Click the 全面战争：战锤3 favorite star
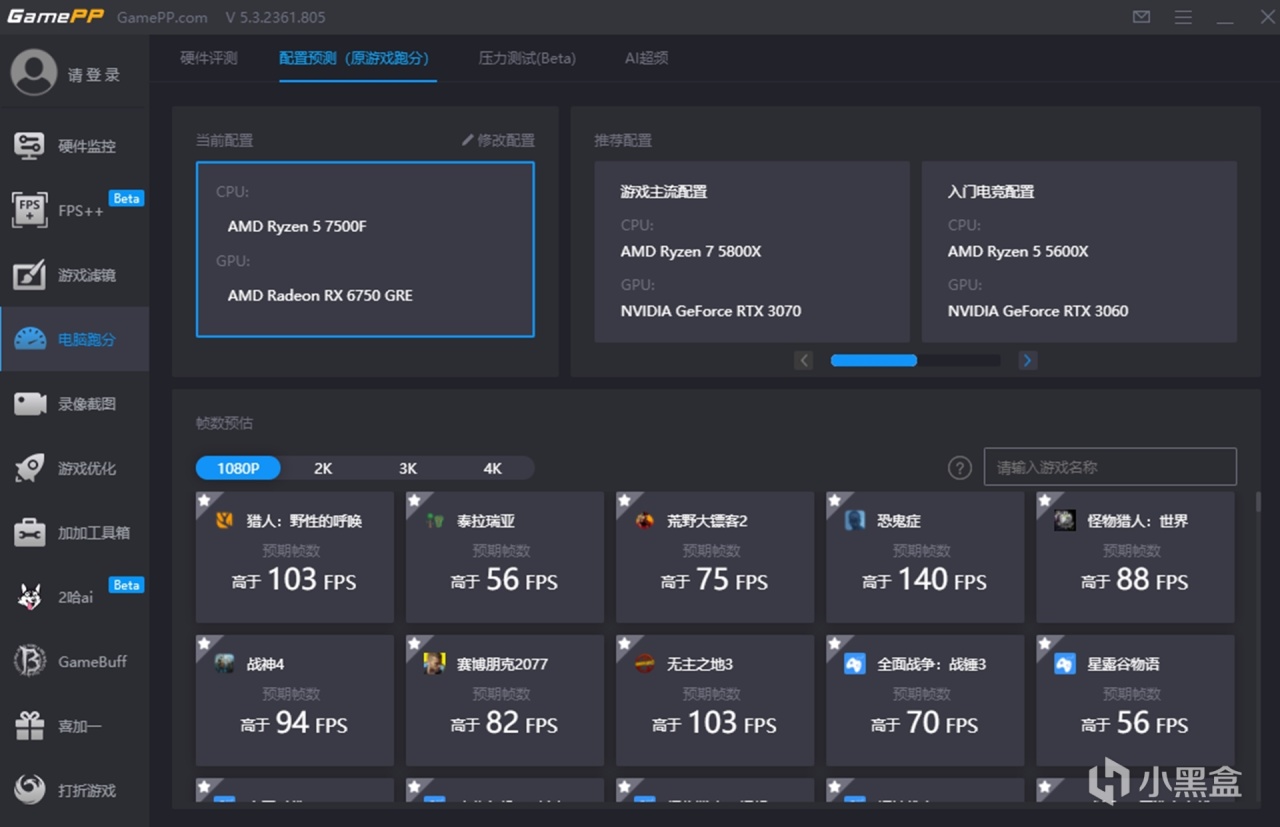Image resolution: width=1280 pixels, height=827 pixels. pyautogui.click(x=834, y=643)
